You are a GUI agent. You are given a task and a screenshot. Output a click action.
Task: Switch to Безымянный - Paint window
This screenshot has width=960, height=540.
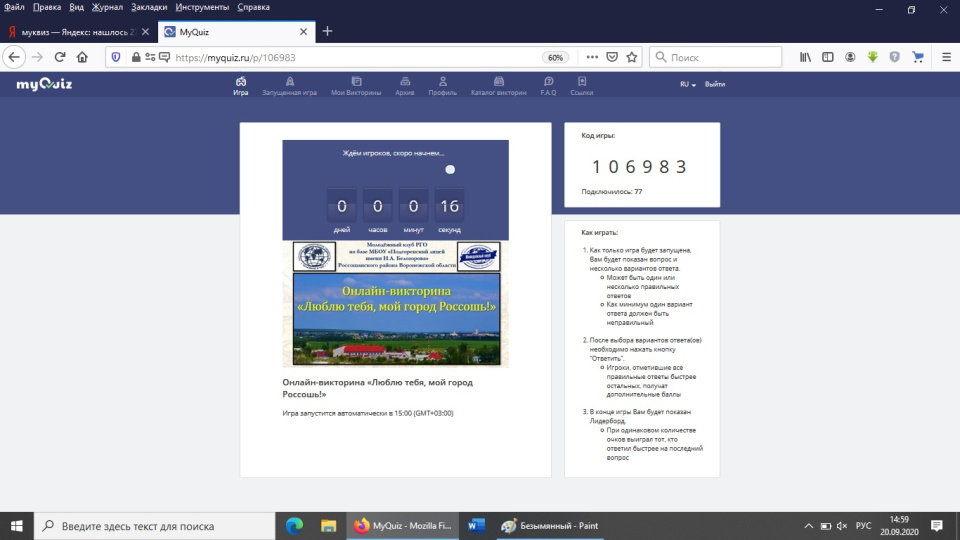pos(550,526)
